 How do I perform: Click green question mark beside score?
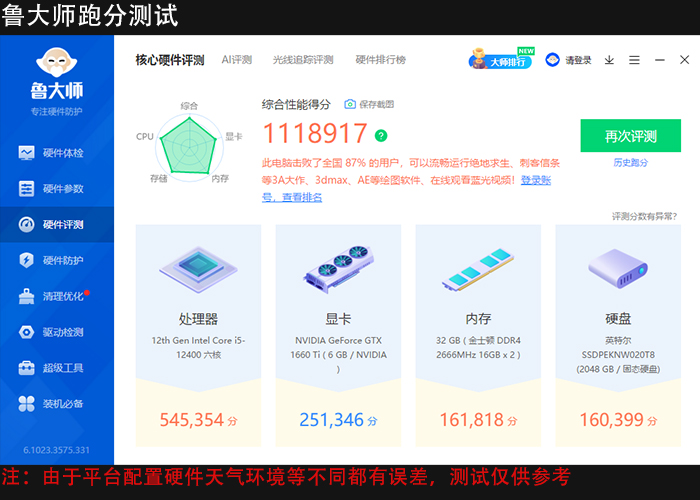click(381, 135)
